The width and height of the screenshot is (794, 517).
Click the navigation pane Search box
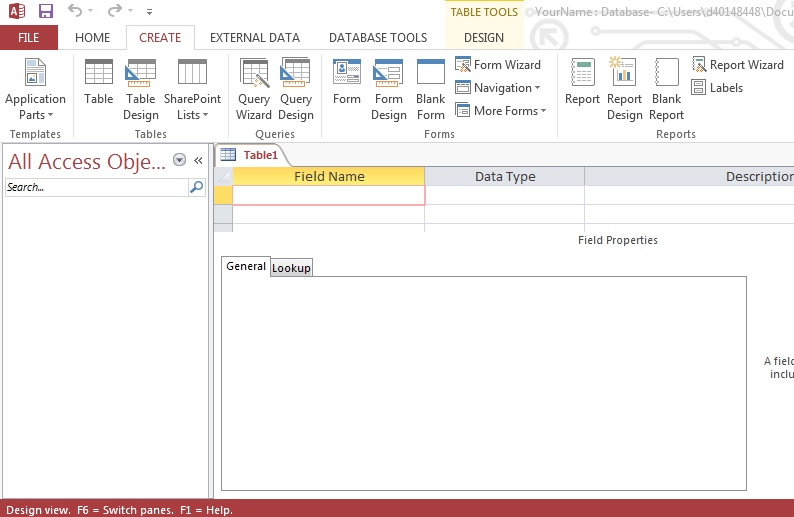(96, 187)
